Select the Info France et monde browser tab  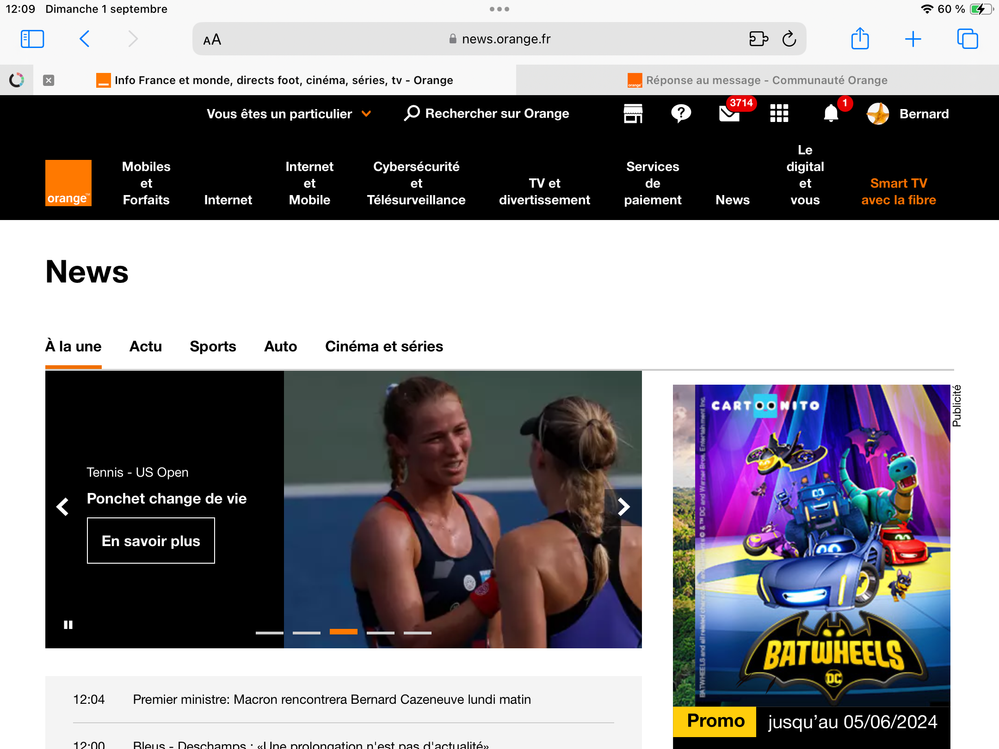(x=275, y=80)
